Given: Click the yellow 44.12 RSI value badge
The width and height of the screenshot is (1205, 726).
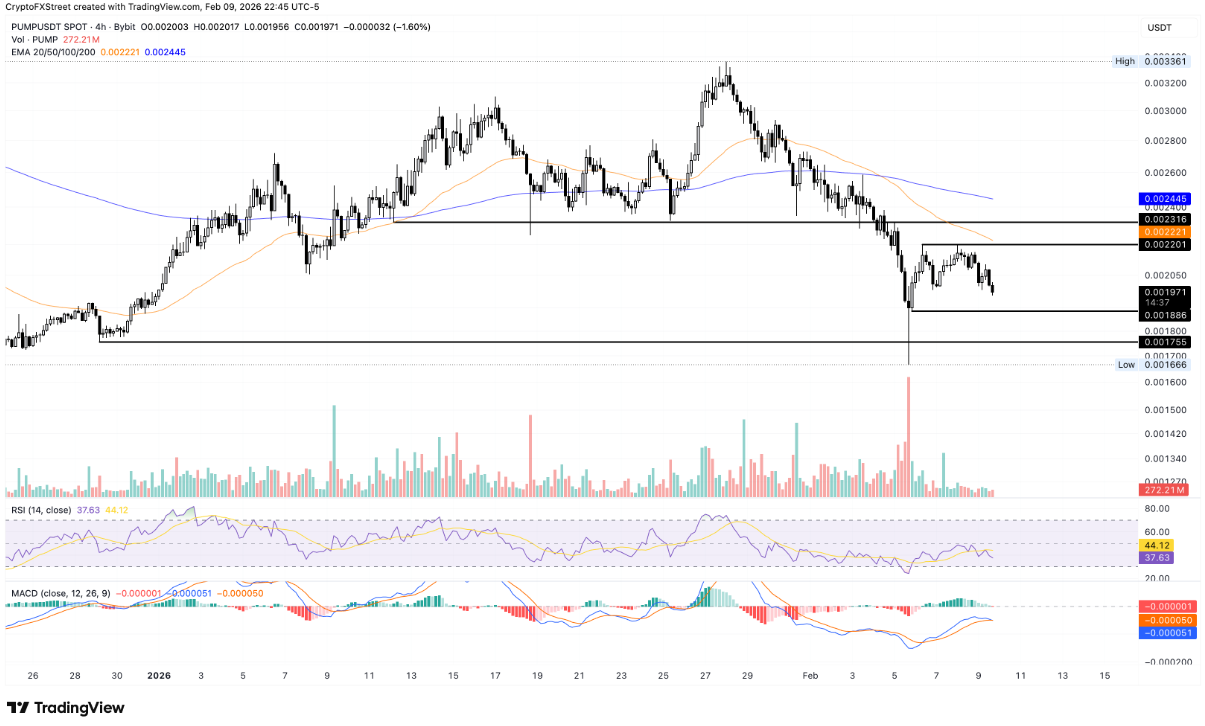Looking at the screenshot, I should (1155, 546).
